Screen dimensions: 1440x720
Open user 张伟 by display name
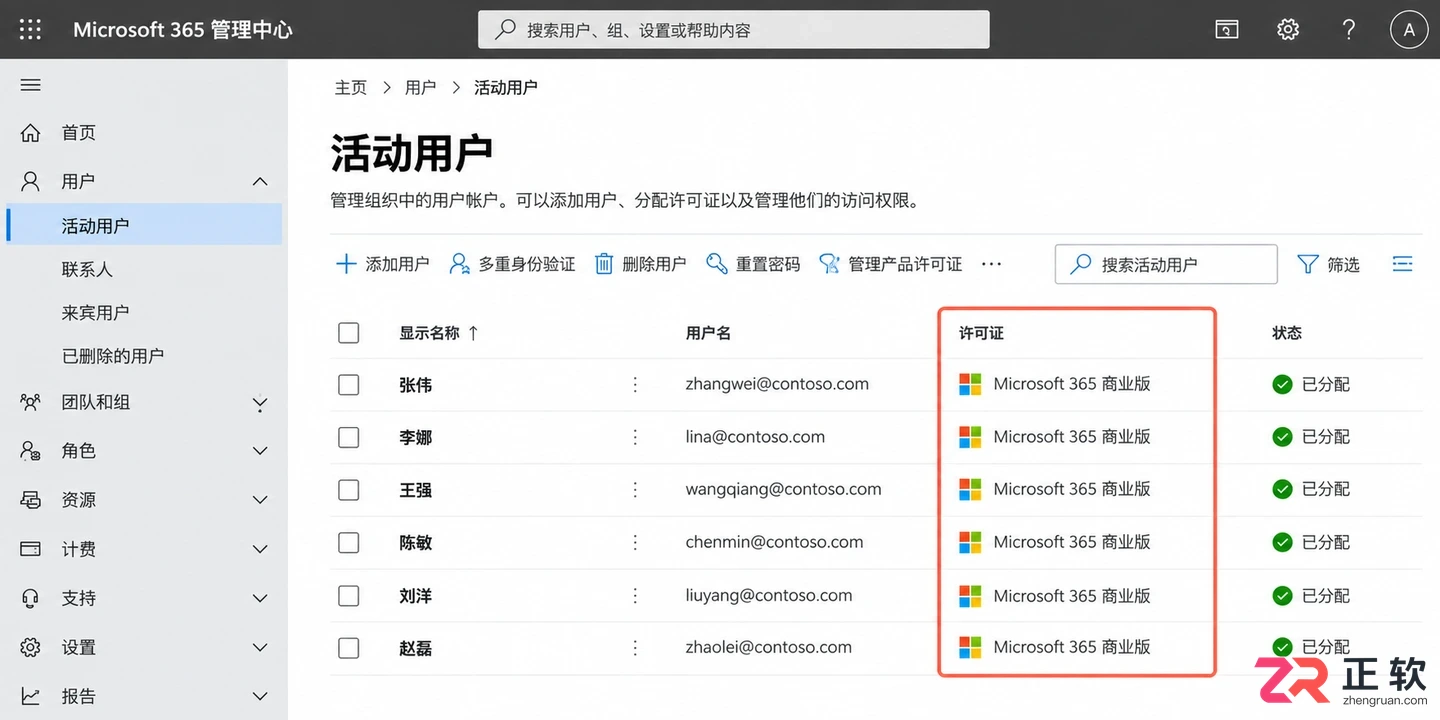pos(416,385)
